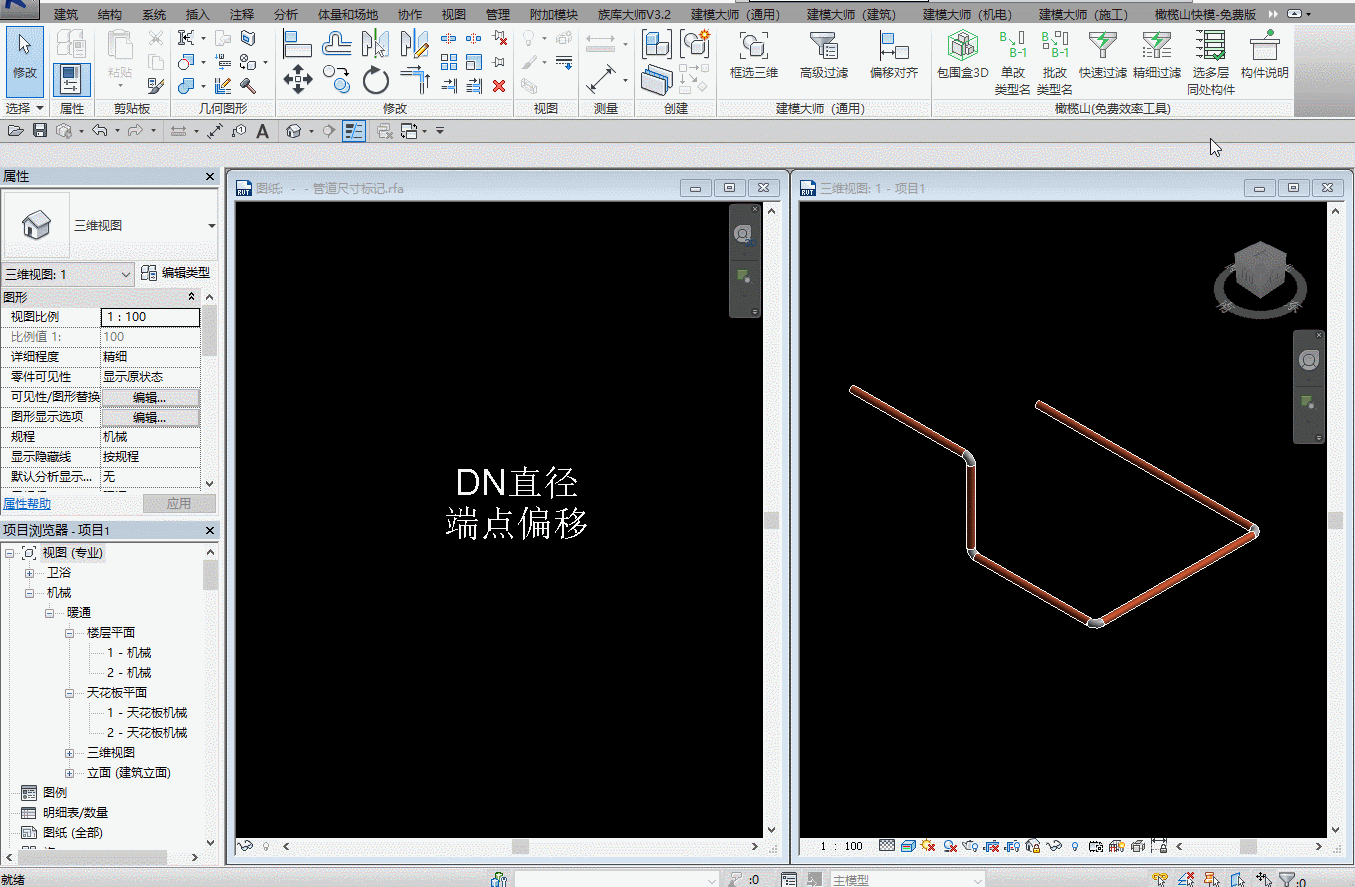Toggle sun path off in view control bar
1355x887 pixels.
click(x=927, y=846)
